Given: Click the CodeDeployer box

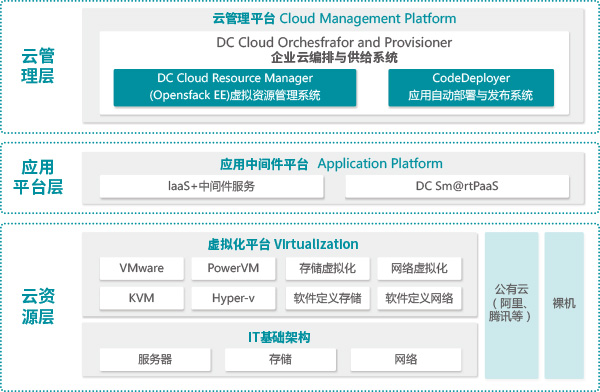Looking at the screenshot, I should click(x=471, y=87).
